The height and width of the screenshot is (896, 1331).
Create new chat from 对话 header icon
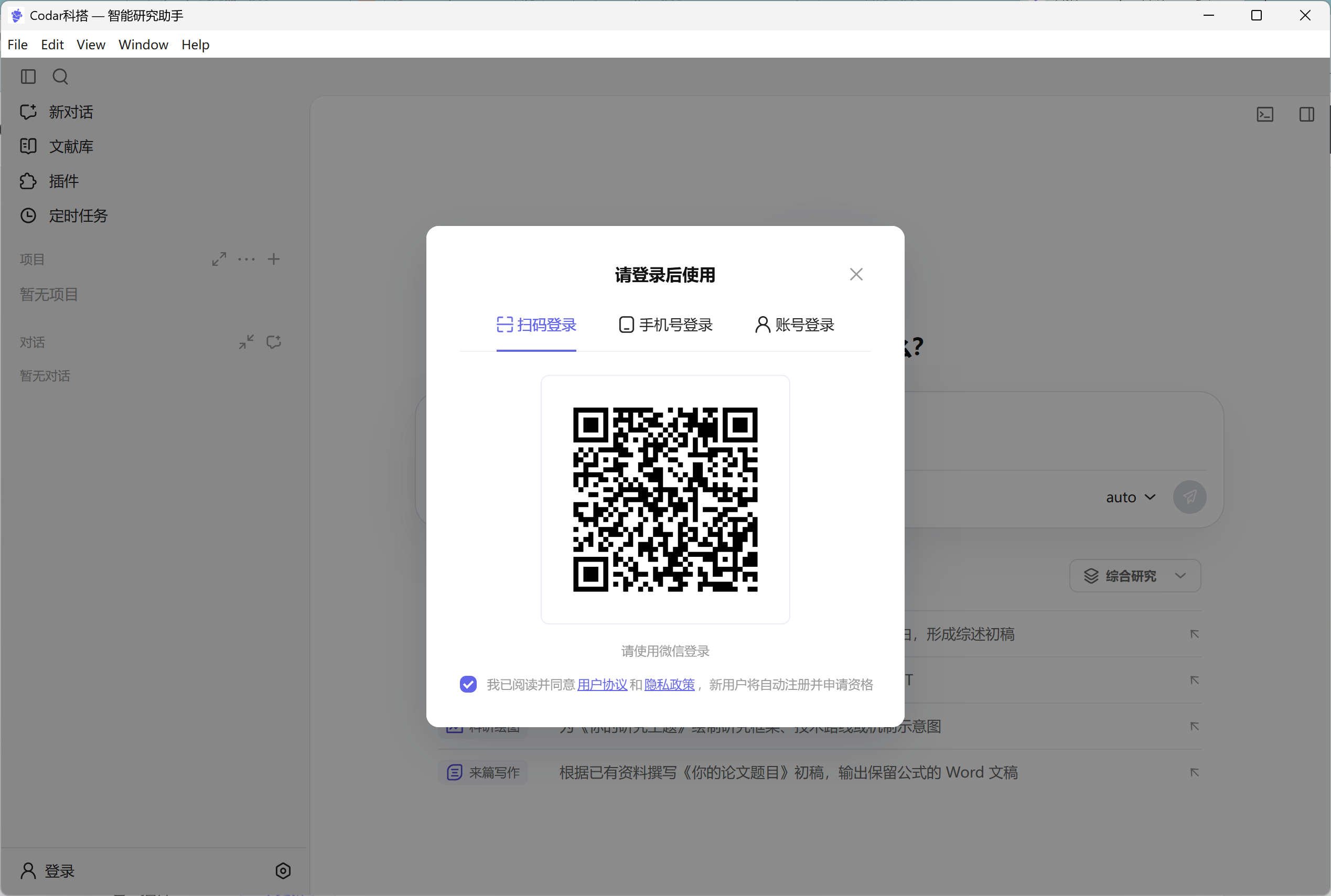(274, 342)
